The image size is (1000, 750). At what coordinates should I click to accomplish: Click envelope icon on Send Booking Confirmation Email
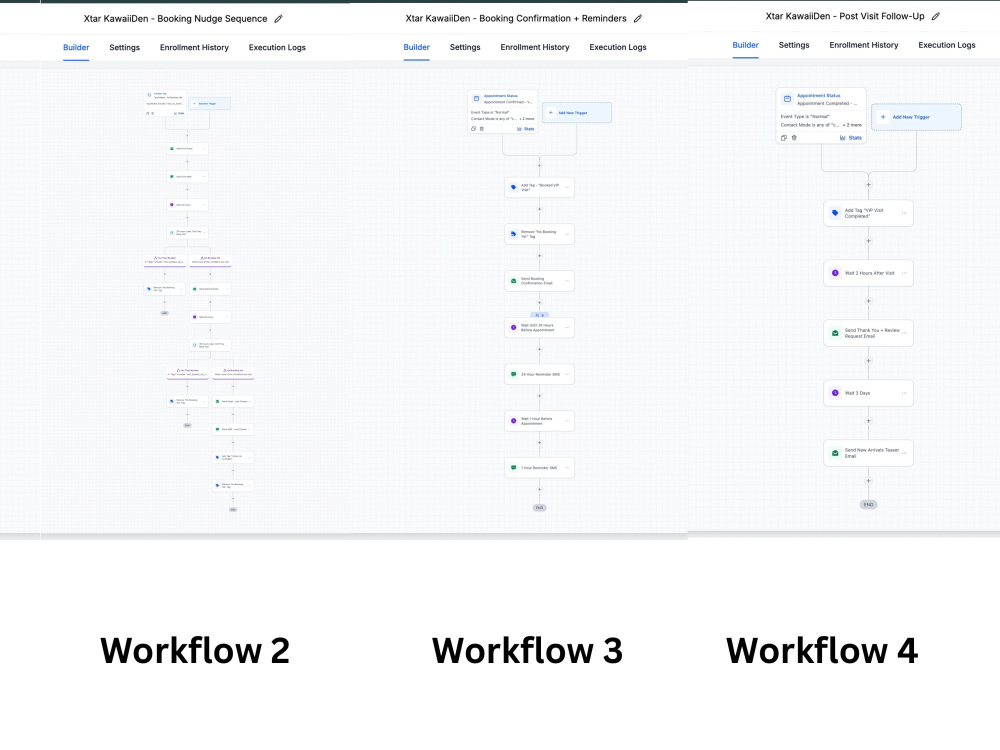(513, 281)
